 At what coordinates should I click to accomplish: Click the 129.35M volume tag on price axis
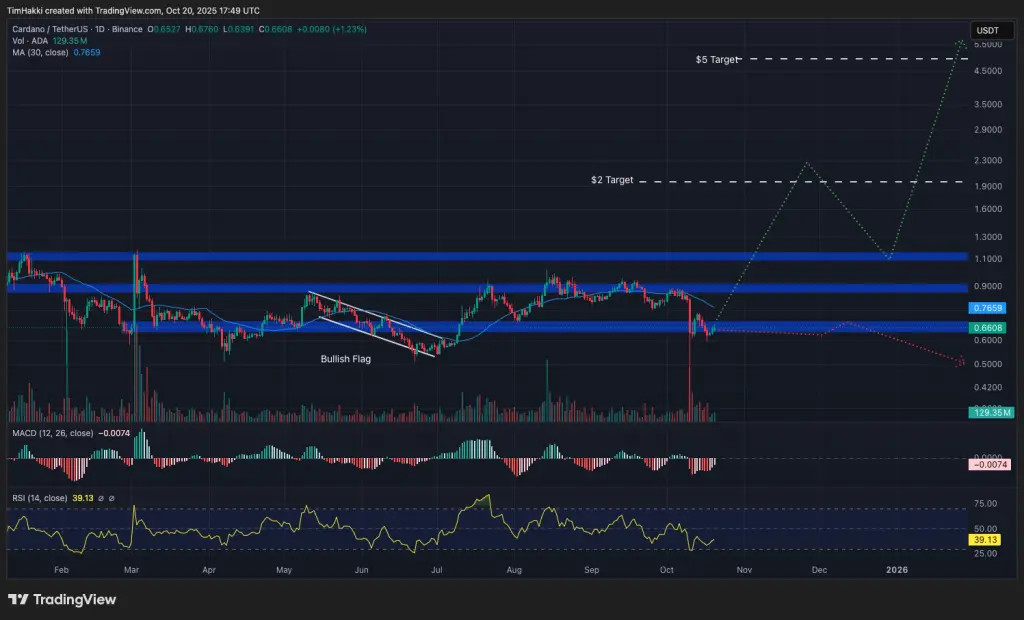tap(991, 412)
